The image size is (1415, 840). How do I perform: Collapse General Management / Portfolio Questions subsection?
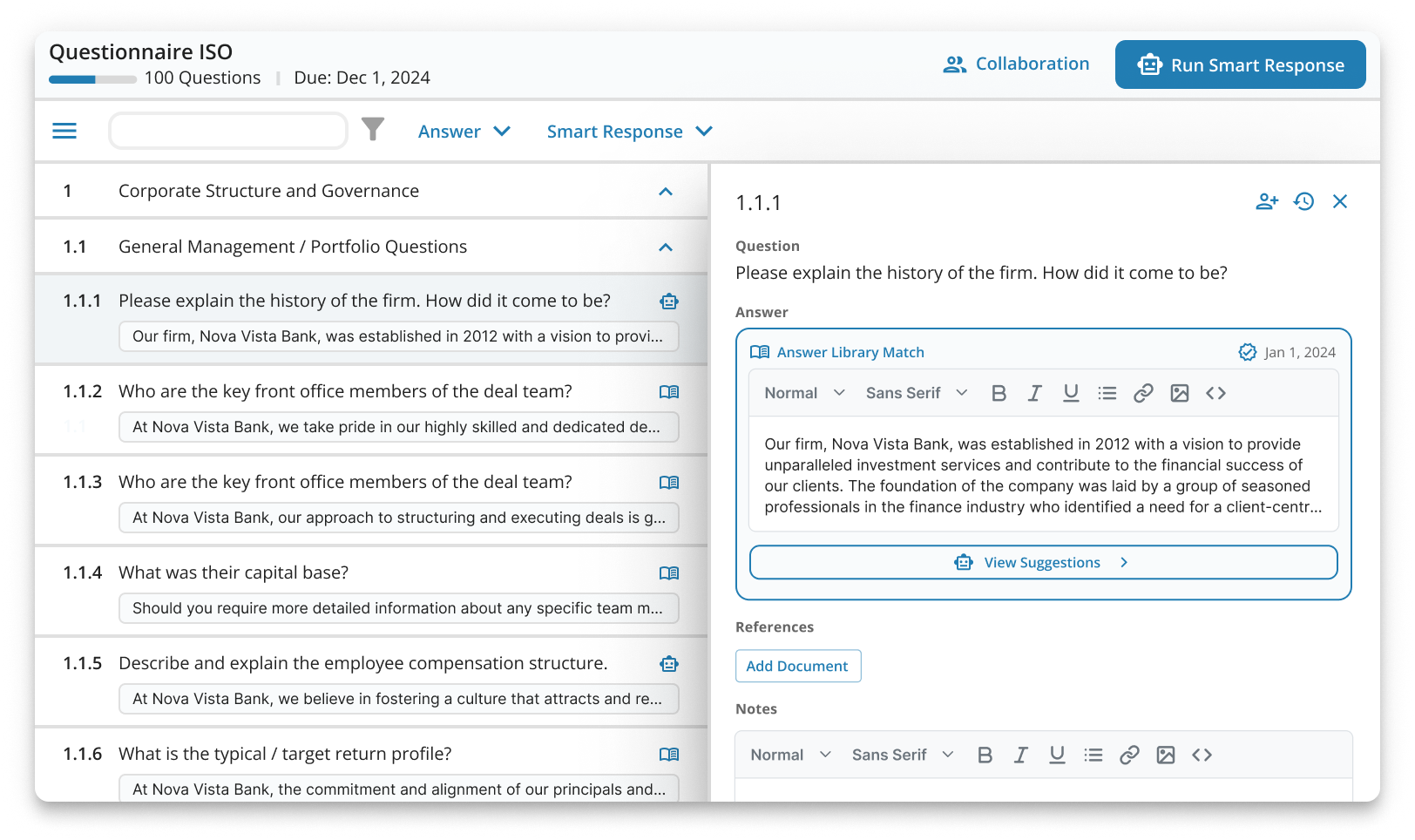(666, 247)
